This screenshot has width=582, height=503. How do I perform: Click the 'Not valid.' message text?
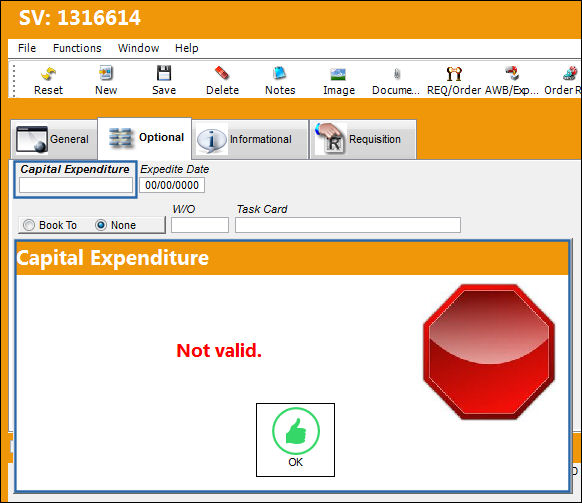[x=219, y=350]
